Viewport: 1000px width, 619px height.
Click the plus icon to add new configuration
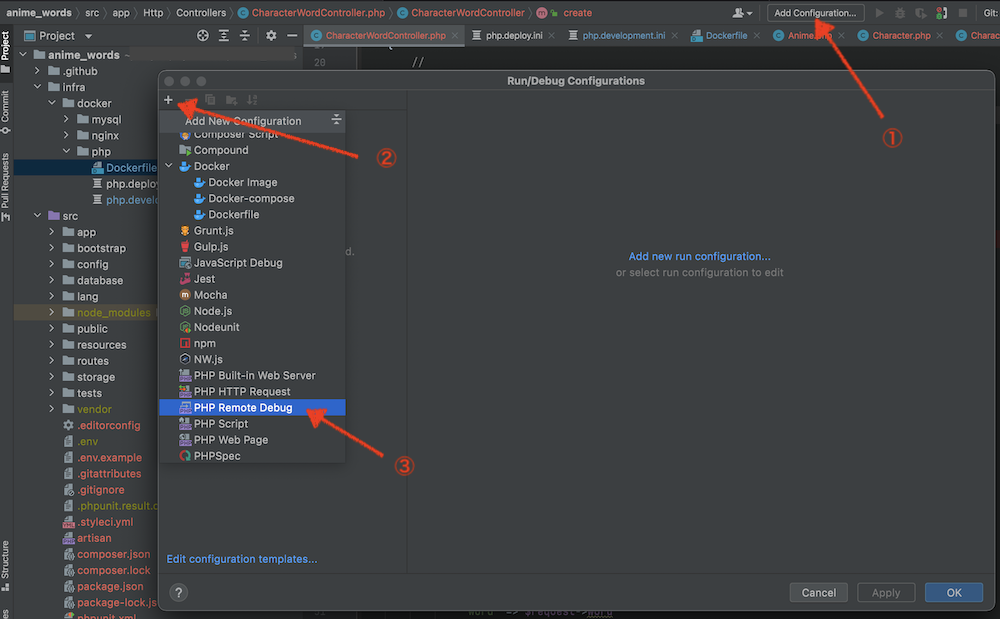click(168, 100)
